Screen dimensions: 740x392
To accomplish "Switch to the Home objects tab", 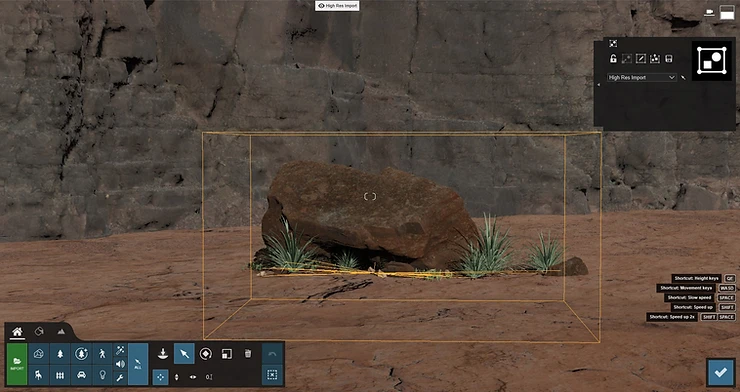I will (17, 332).
